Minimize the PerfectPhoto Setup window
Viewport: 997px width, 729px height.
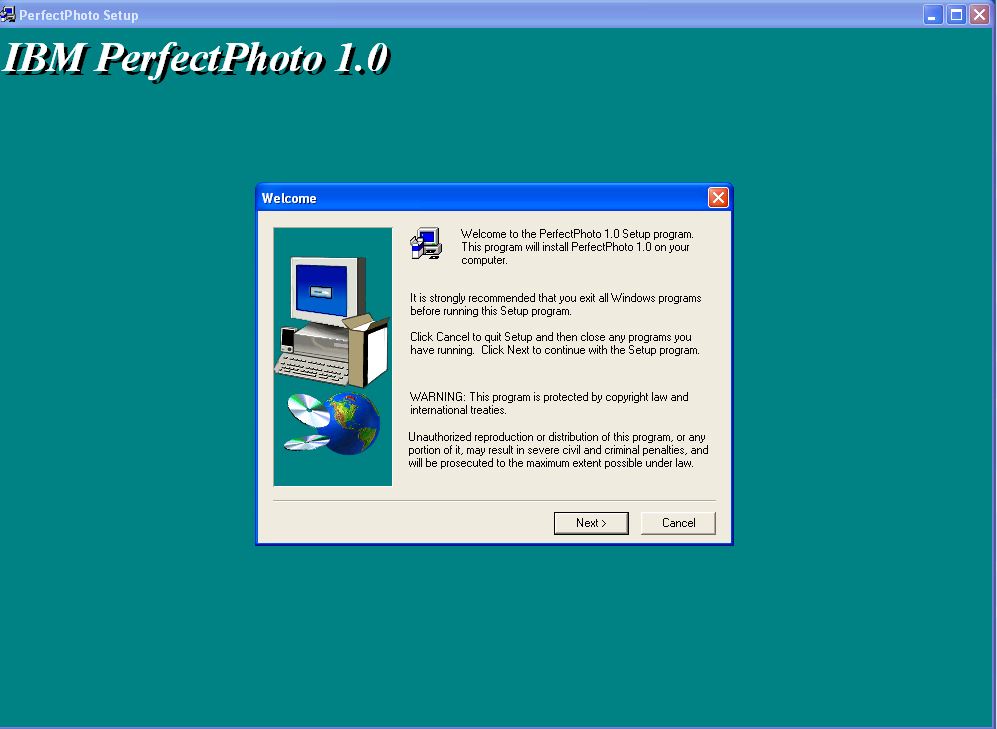point(933,15)
